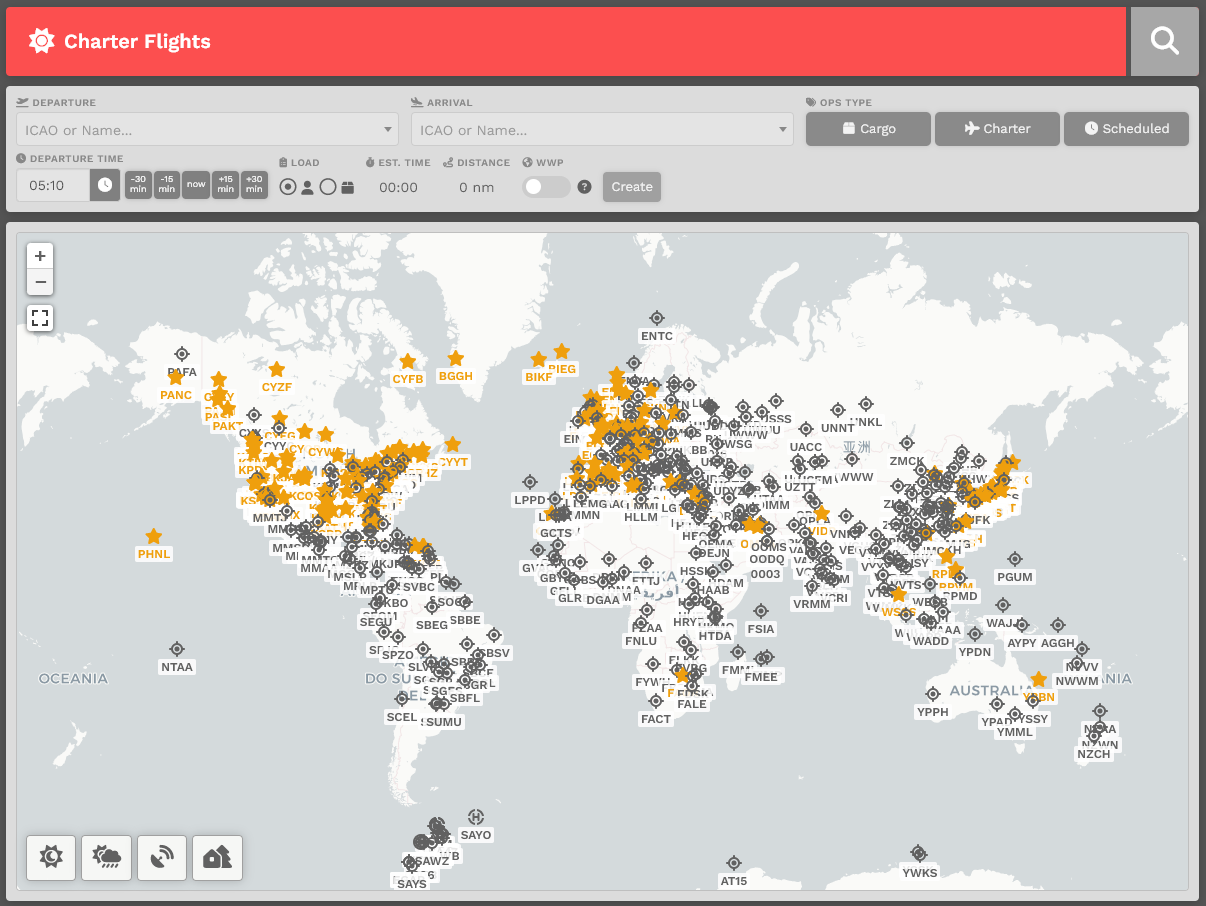Set departure time to now
Image resolution: width=1206 pixels, height=906 pixels.
tap(196, 185)
